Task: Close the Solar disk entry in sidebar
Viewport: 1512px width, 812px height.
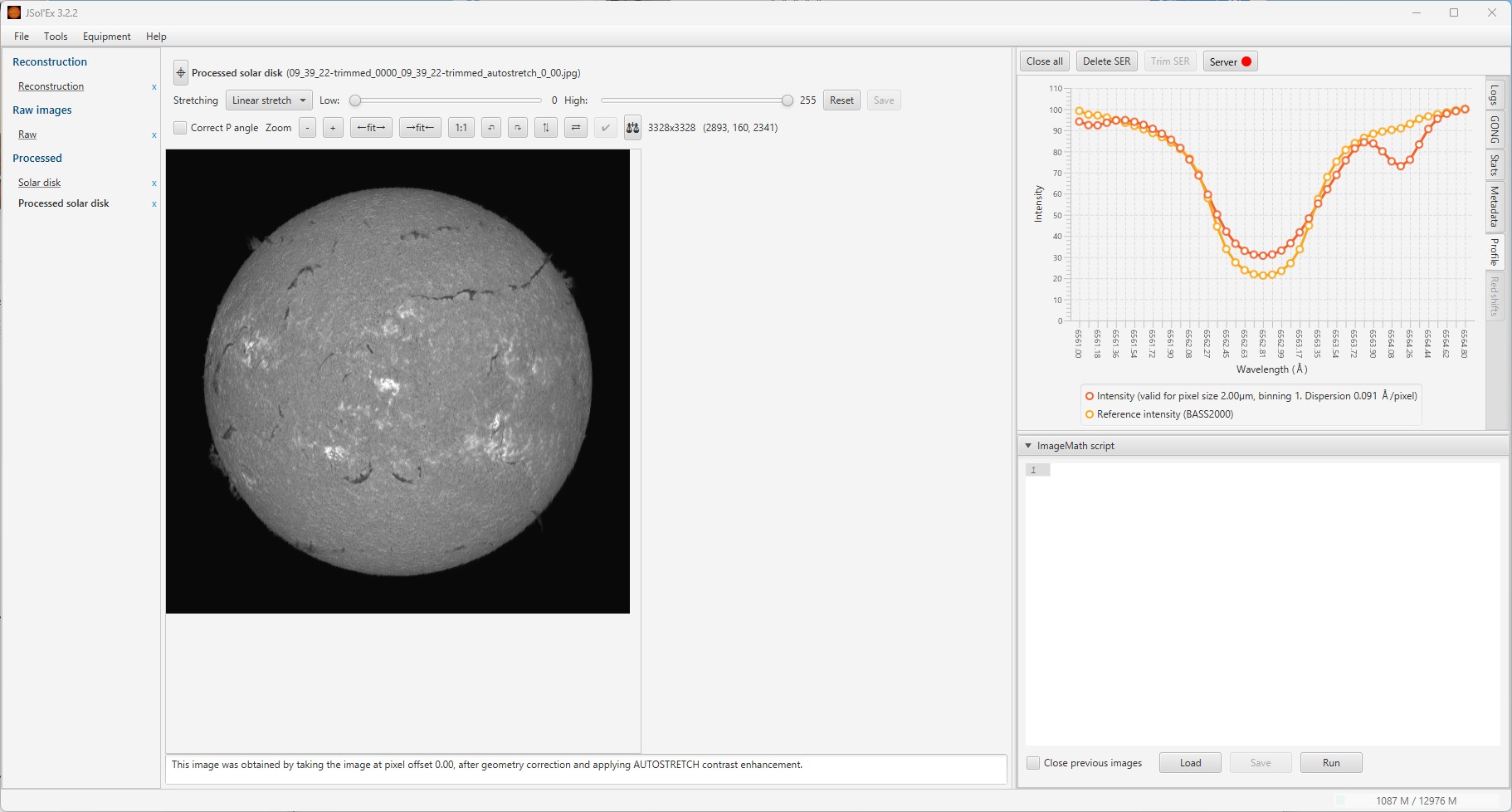Action: (154, 183)
